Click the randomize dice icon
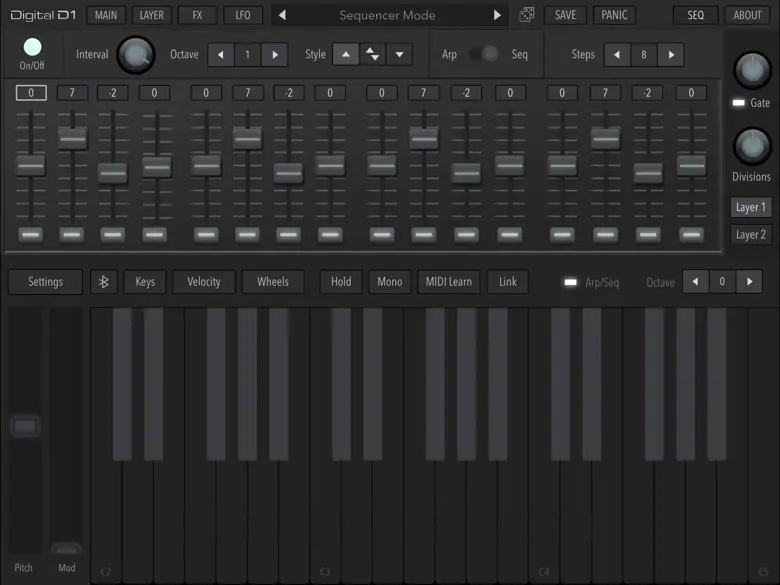 click(527, 15)
